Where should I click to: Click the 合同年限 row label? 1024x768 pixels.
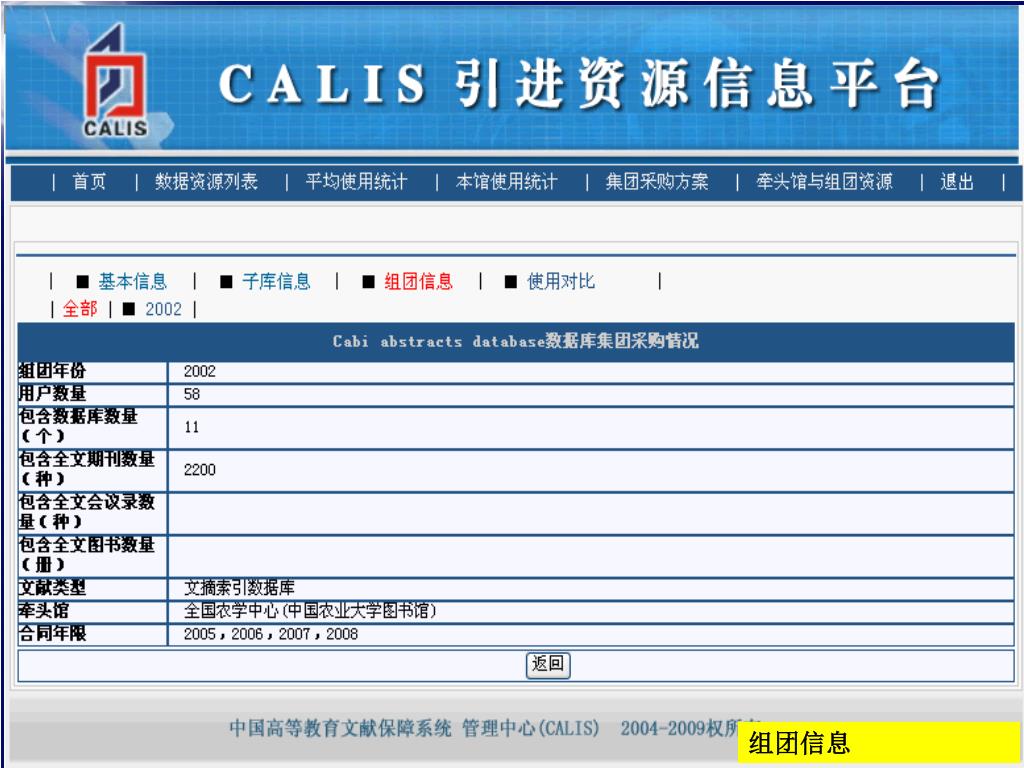click(52, 634)
